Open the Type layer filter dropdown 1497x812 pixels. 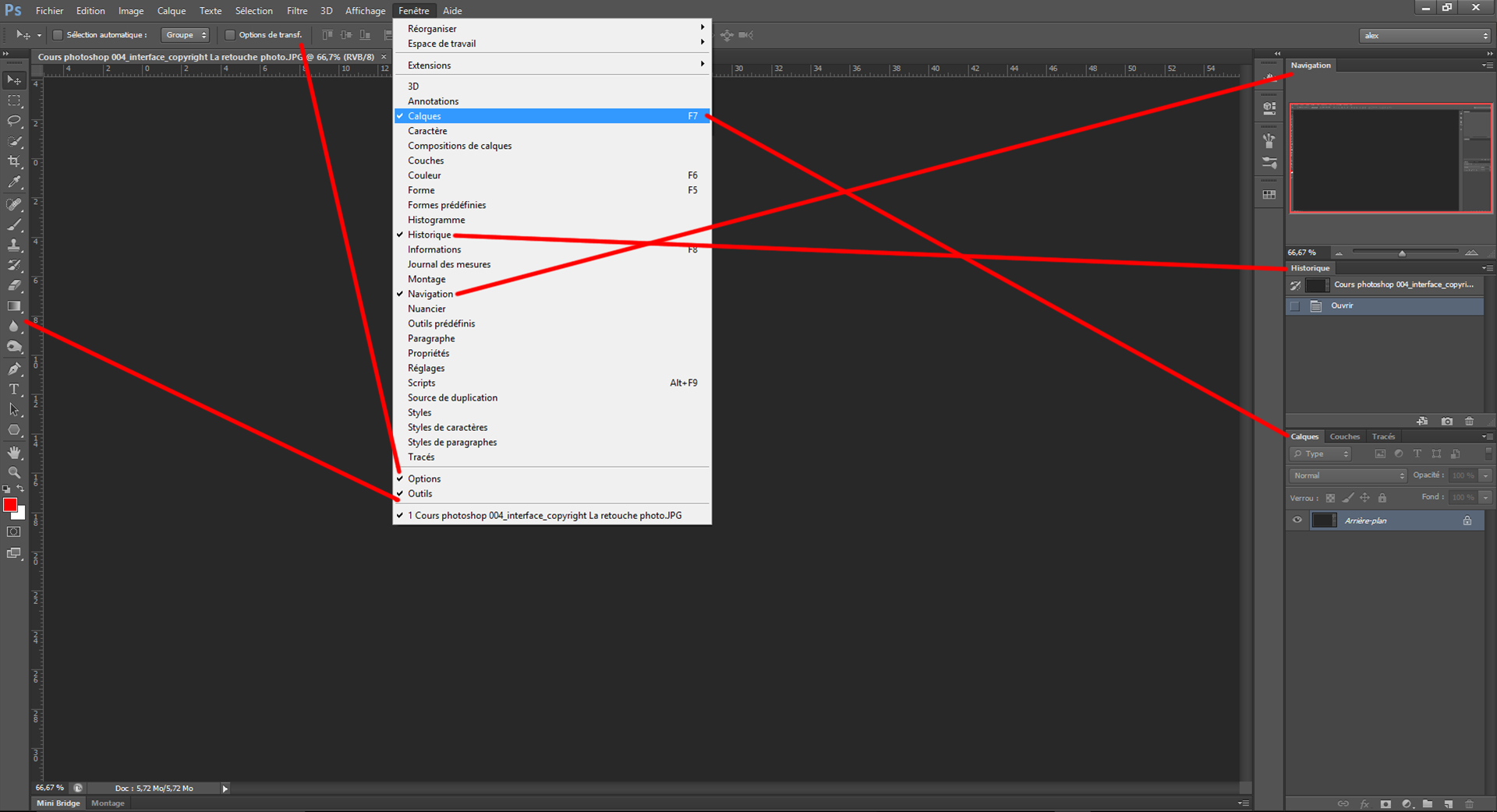pos(1321,454)
